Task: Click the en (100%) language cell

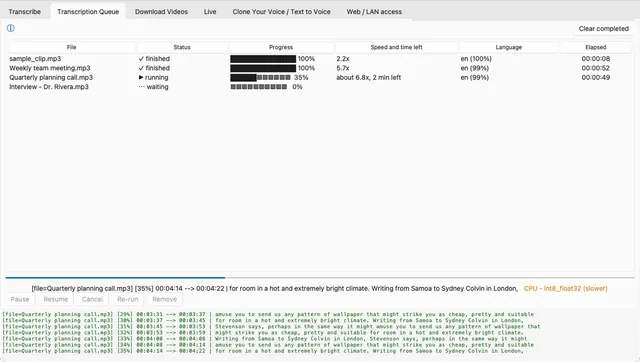Action: click(x=476, y=59)
